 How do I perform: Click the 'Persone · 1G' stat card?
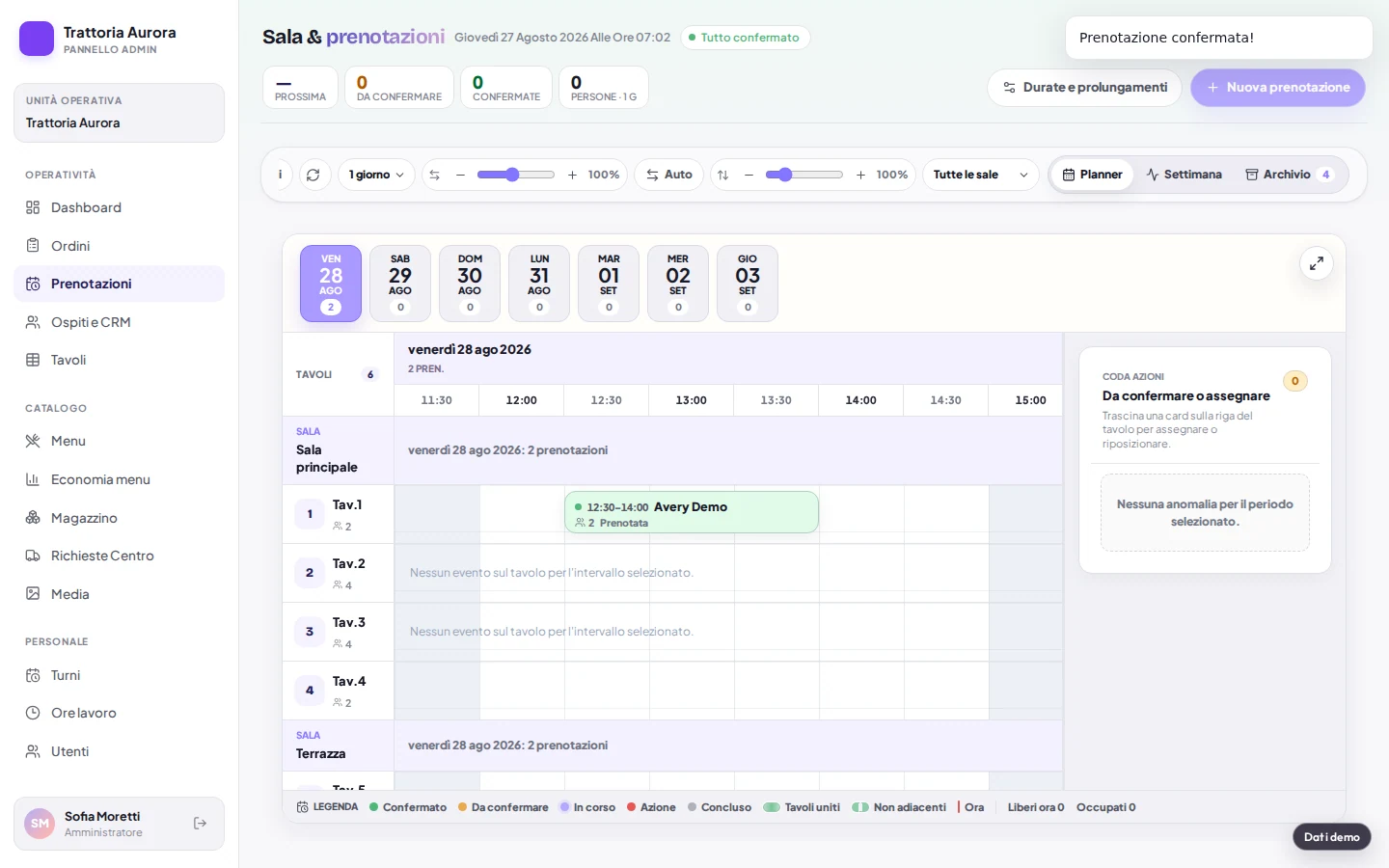(x=604, y=88)
